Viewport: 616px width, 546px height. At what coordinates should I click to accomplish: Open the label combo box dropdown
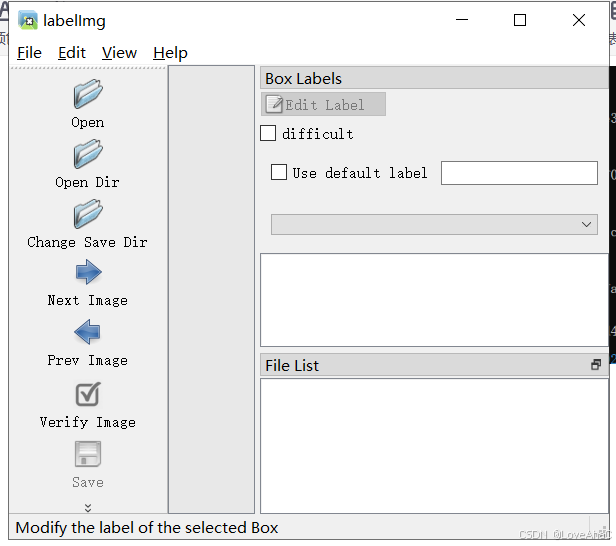point(434,224)
